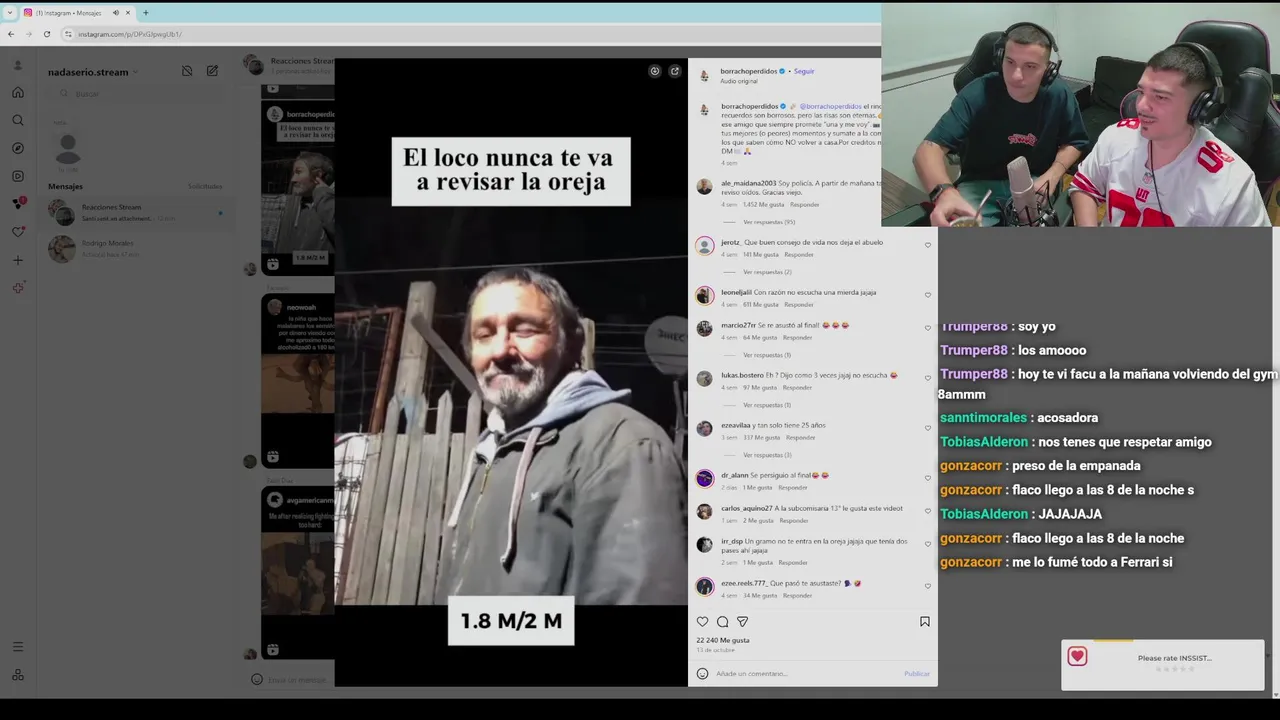Click 1,452 Me gusta on ale_maidana2003's comment
Viewport: 1280px width, 720px height.
[x=763, y=204]
